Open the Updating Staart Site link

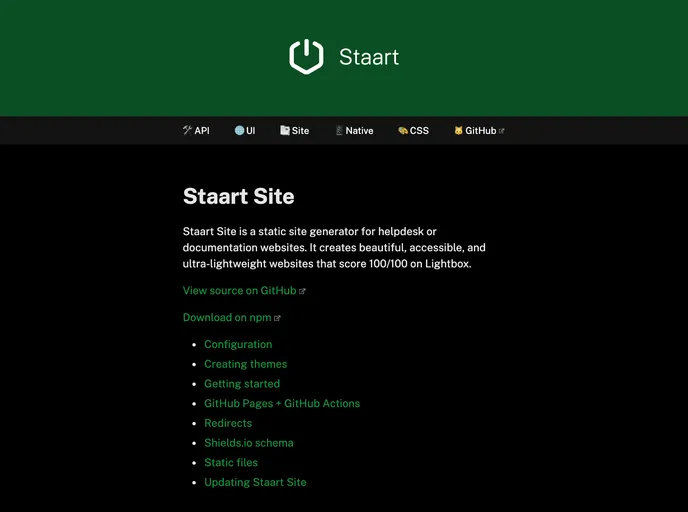point(255,482)
